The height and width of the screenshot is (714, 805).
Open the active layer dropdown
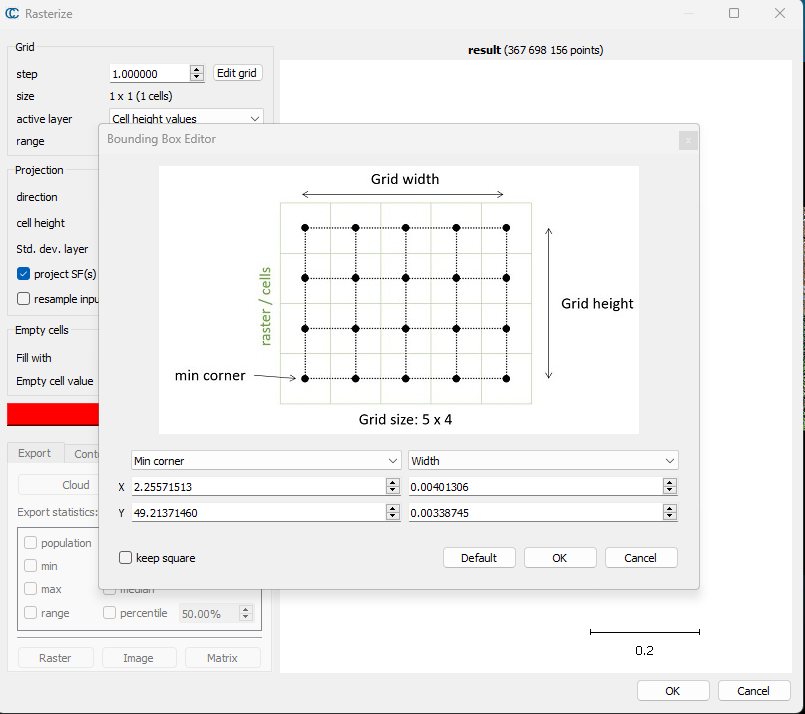point(186,119)
